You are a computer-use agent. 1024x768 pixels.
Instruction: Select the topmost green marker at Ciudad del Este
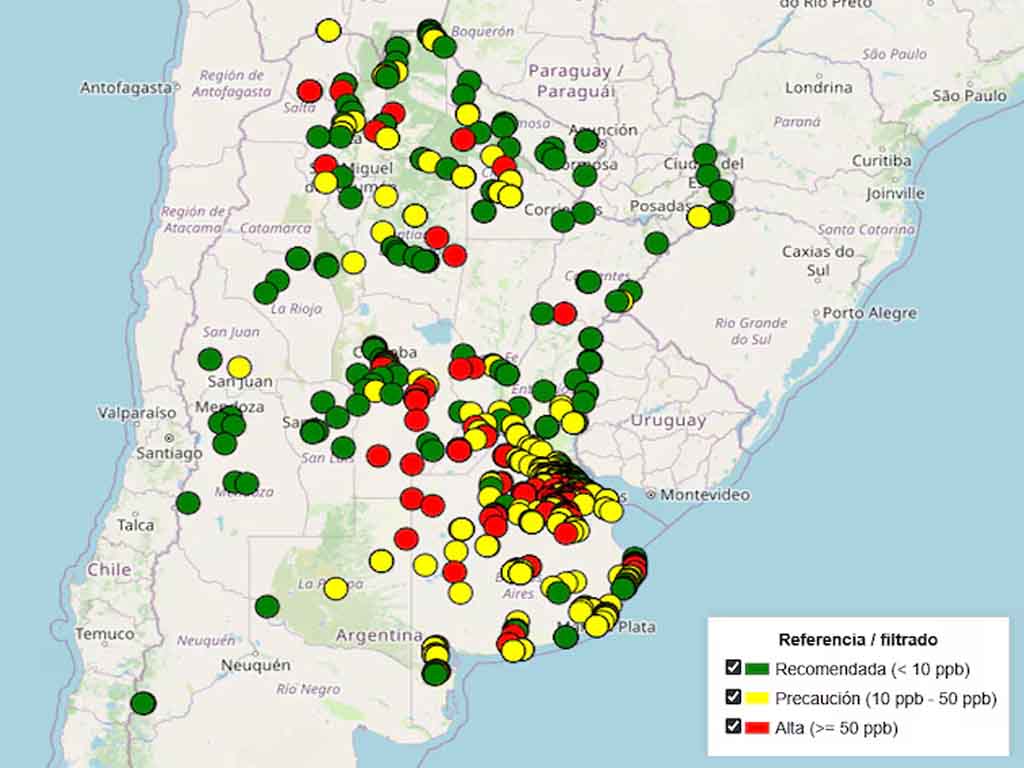pyautogui.click(x=705, y=155)
